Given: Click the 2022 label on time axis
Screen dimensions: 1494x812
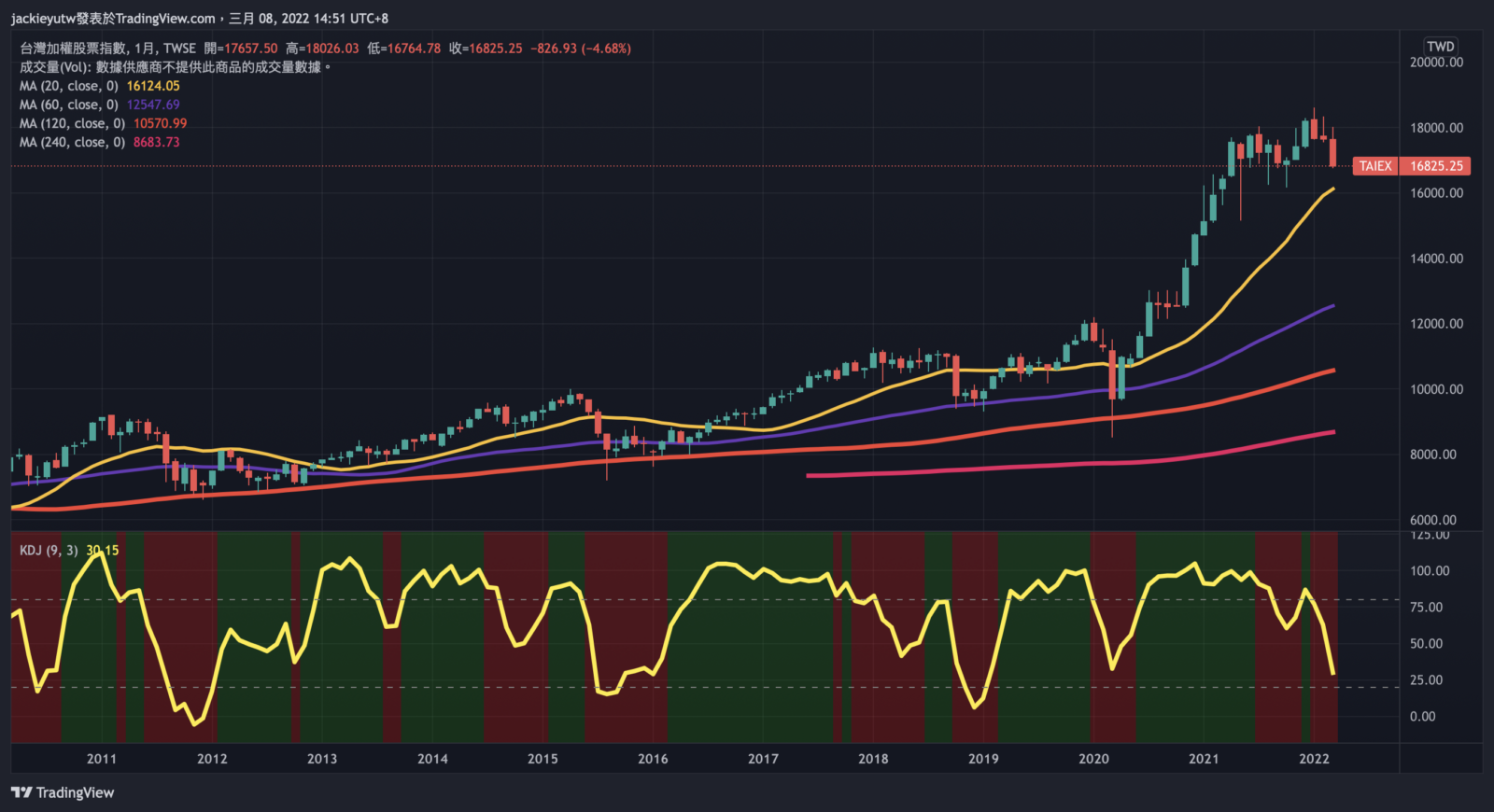Looking at the screenshot, I should [1314, 759].
